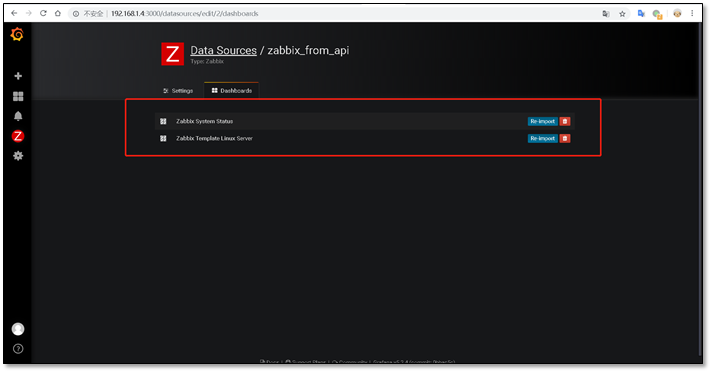712x373 pixels.
Task: Select the Dashboards tab
Action: 232,91
